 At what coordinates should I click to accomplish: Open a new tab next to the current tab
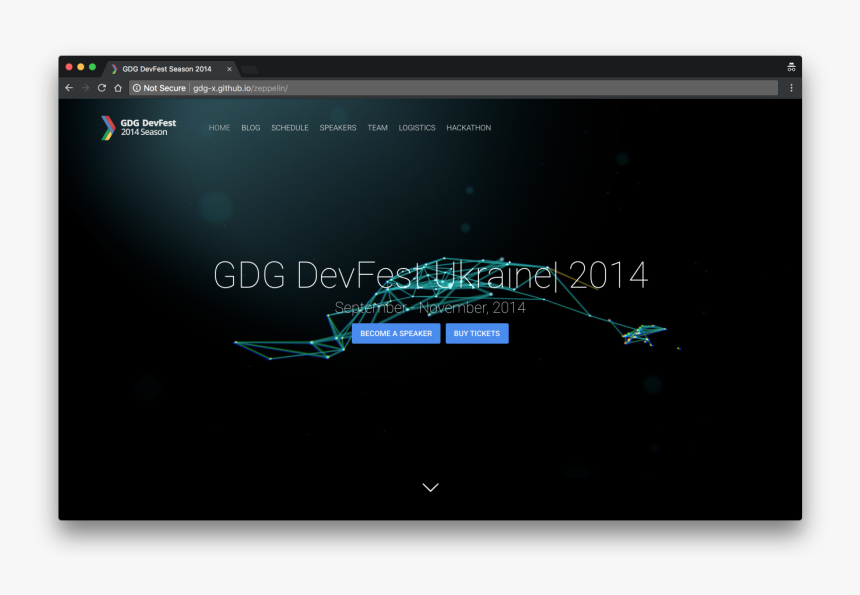pyautogui.click(x=249, y=69)
